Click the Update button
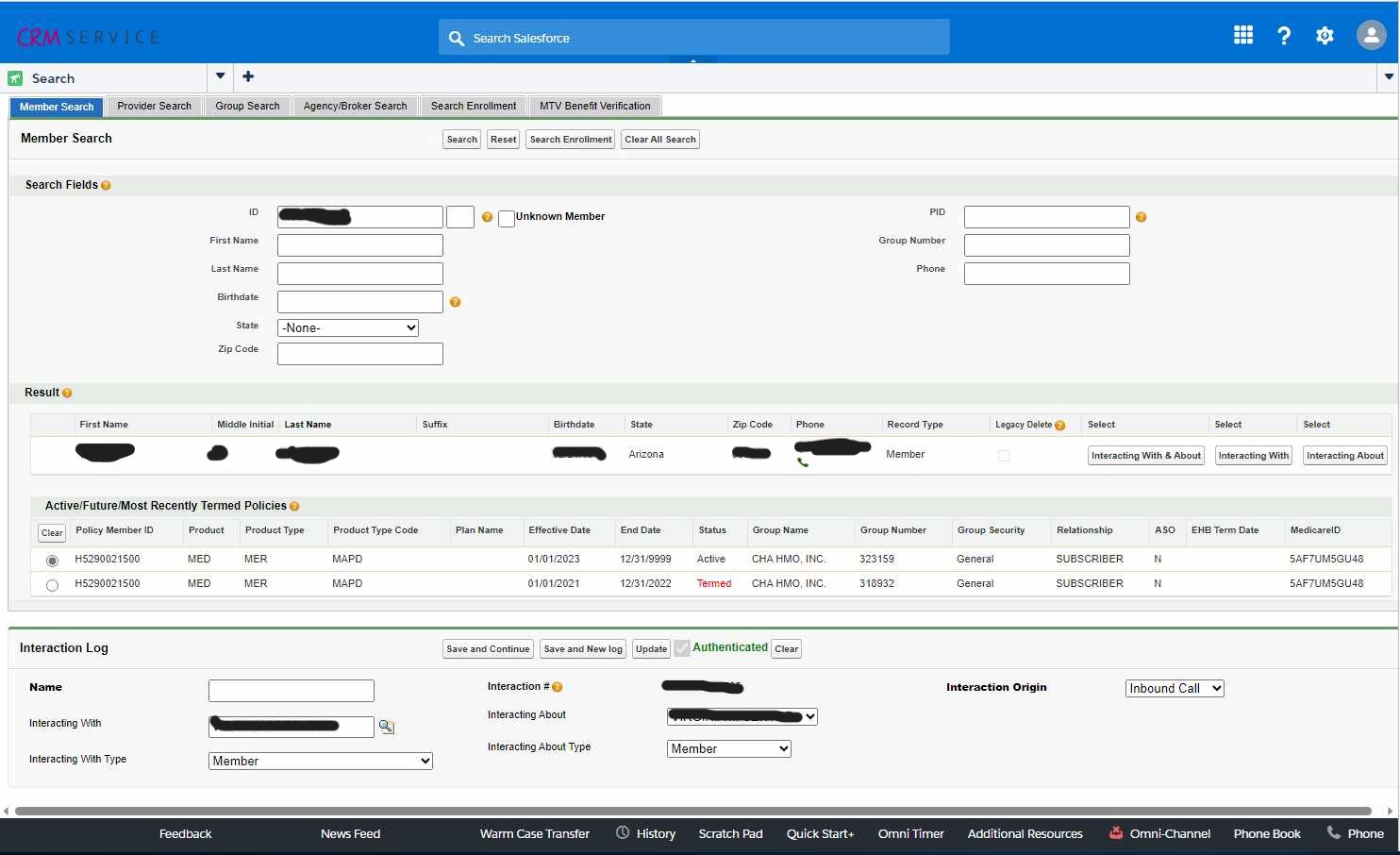 click(651, 649)
